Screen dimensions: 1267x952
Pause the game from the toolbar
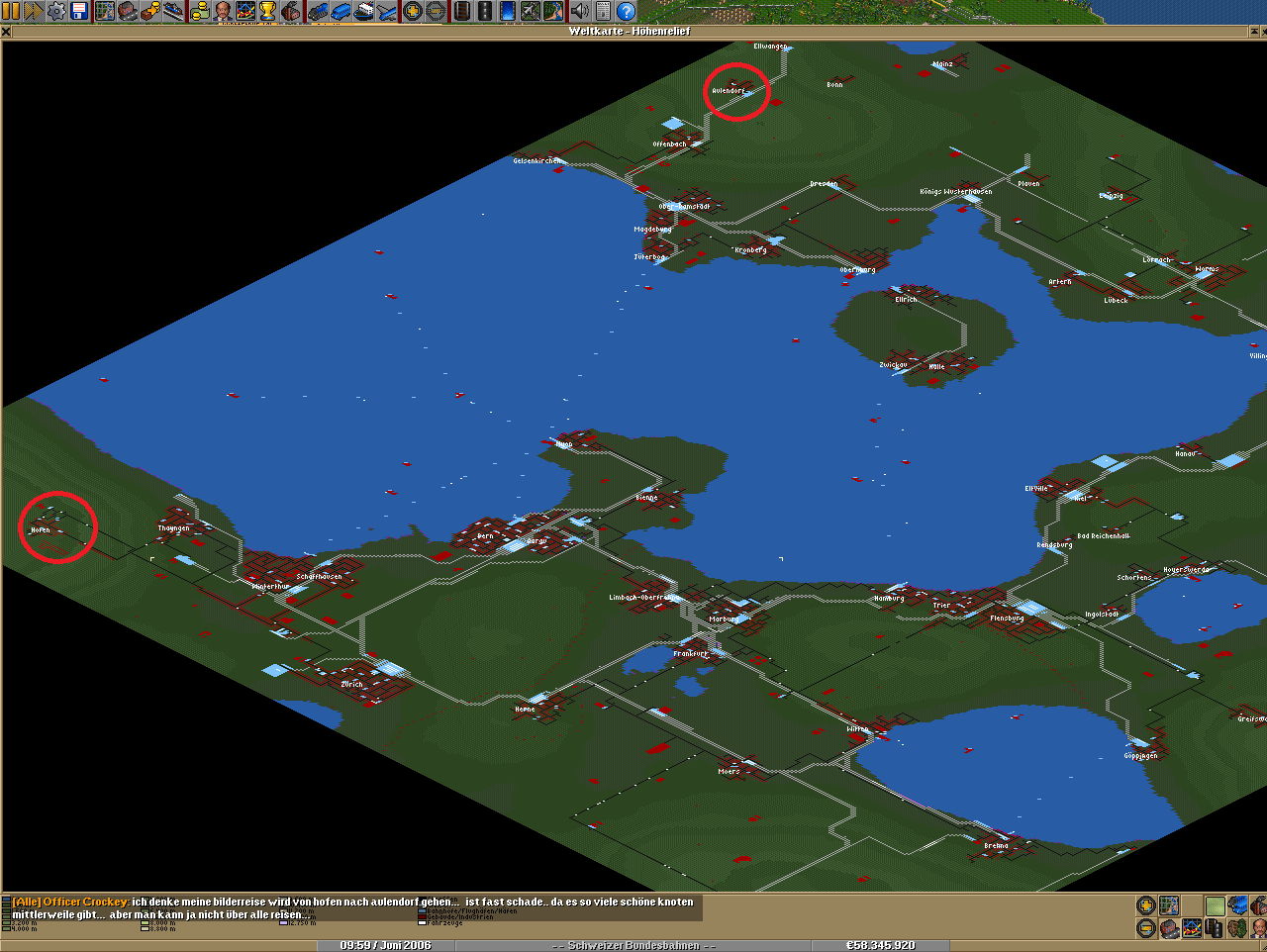[11, 11]
